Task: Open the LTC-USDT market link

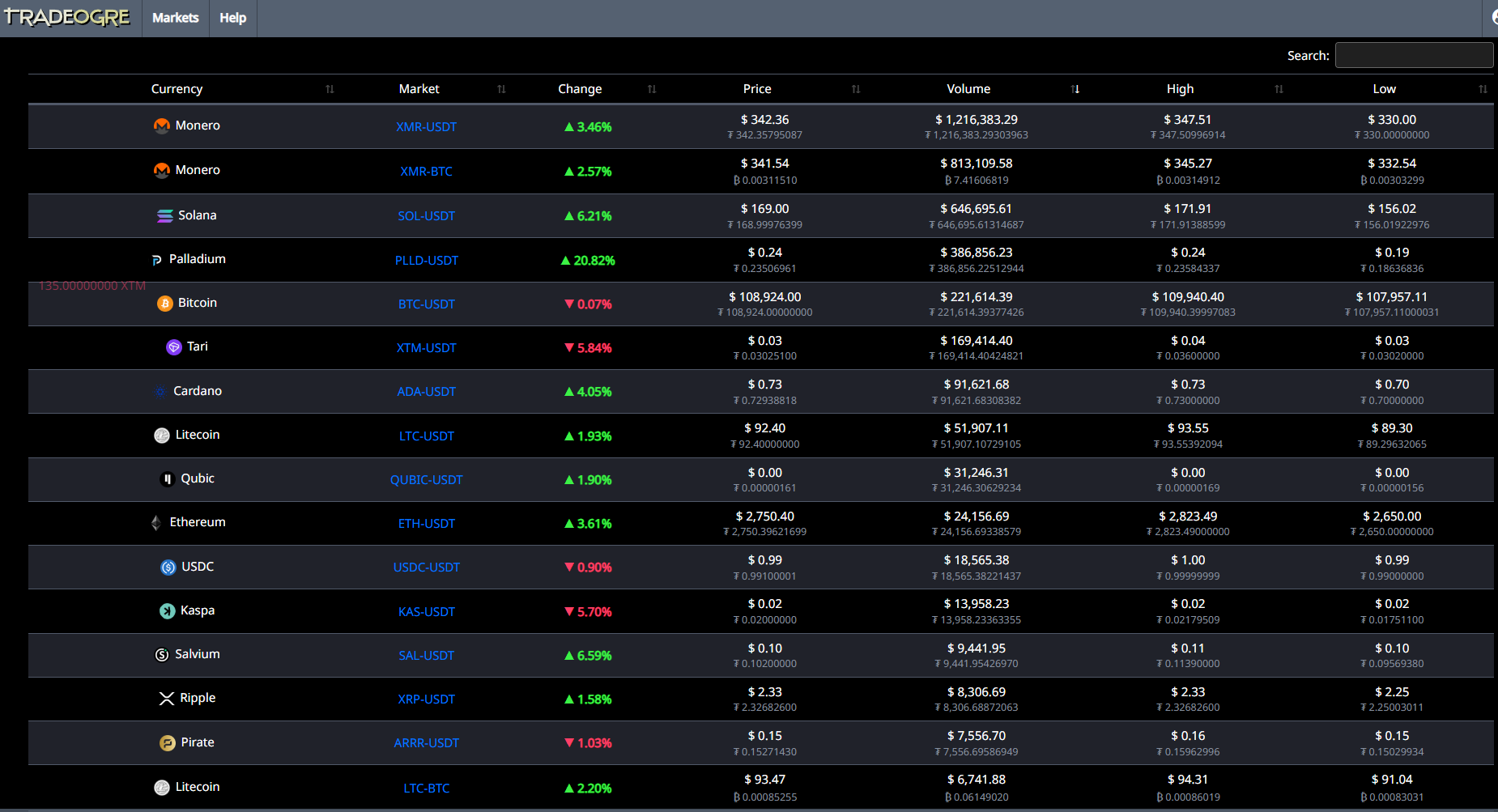Action: point(427,436)
